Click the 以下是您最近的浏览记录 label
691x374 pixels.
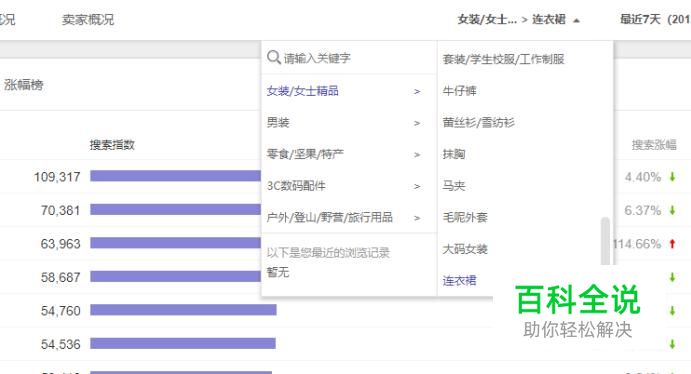[328, 252]
